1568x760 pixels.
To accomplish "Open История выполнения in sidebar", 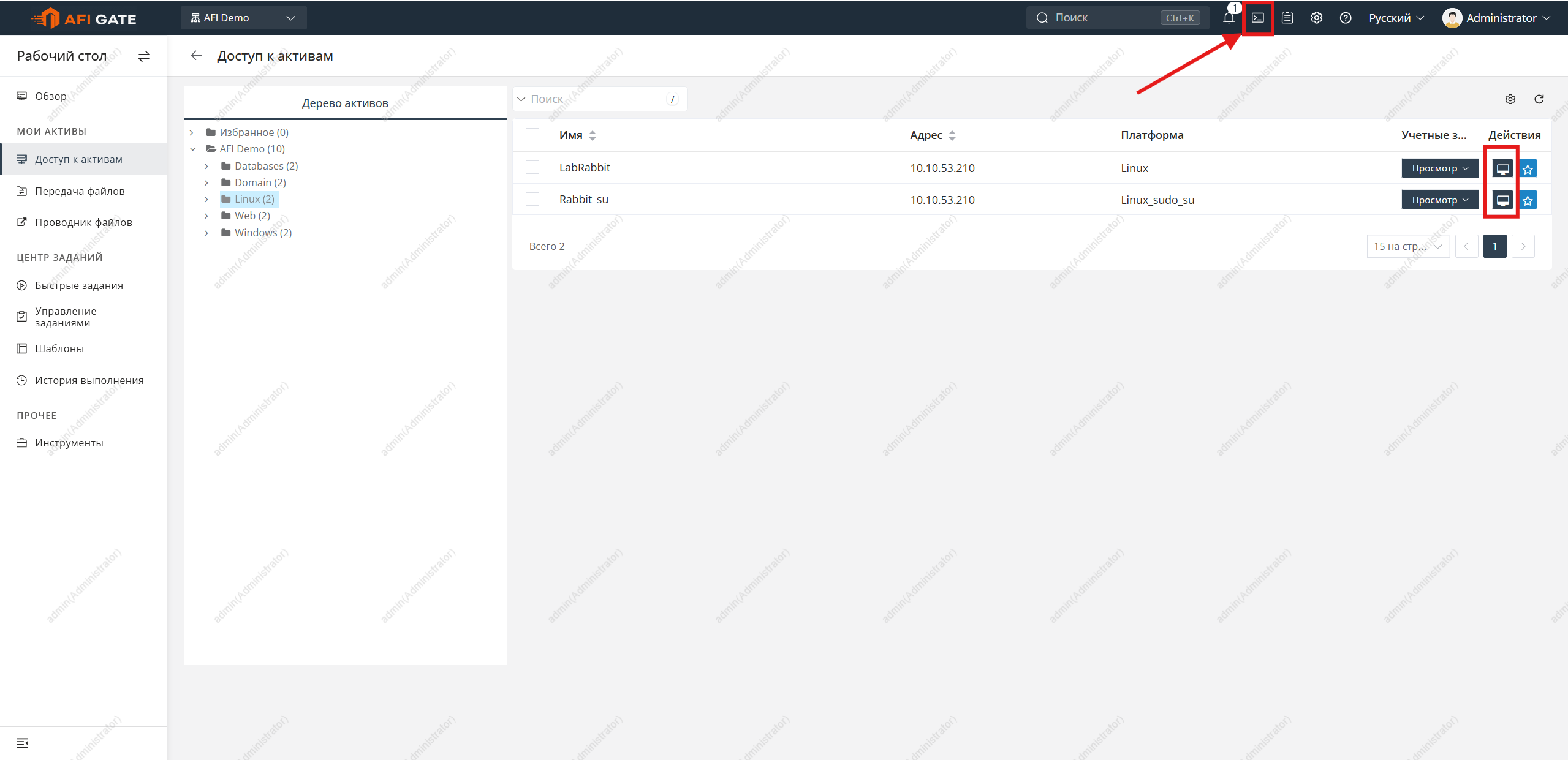I will tap(84, 380).
